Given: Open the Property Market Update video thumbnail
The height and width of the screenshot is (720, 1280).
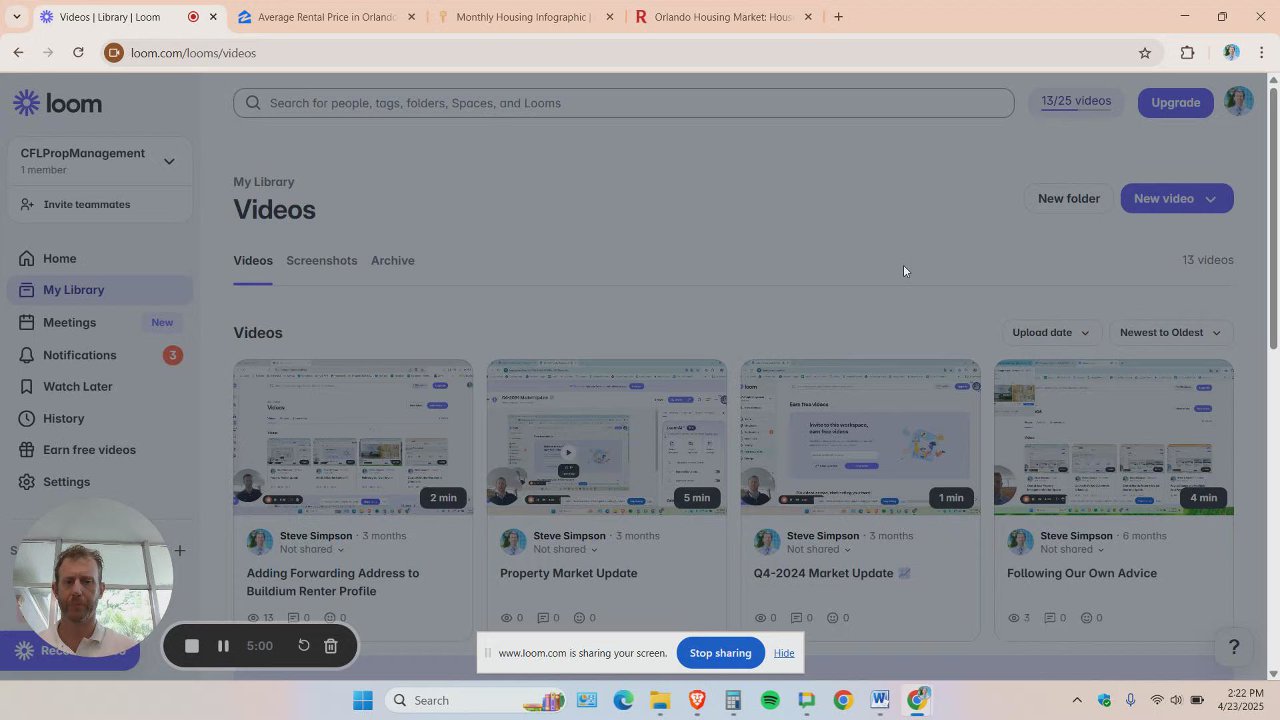Looking at the screenshot, I should (x=606, y=438).
